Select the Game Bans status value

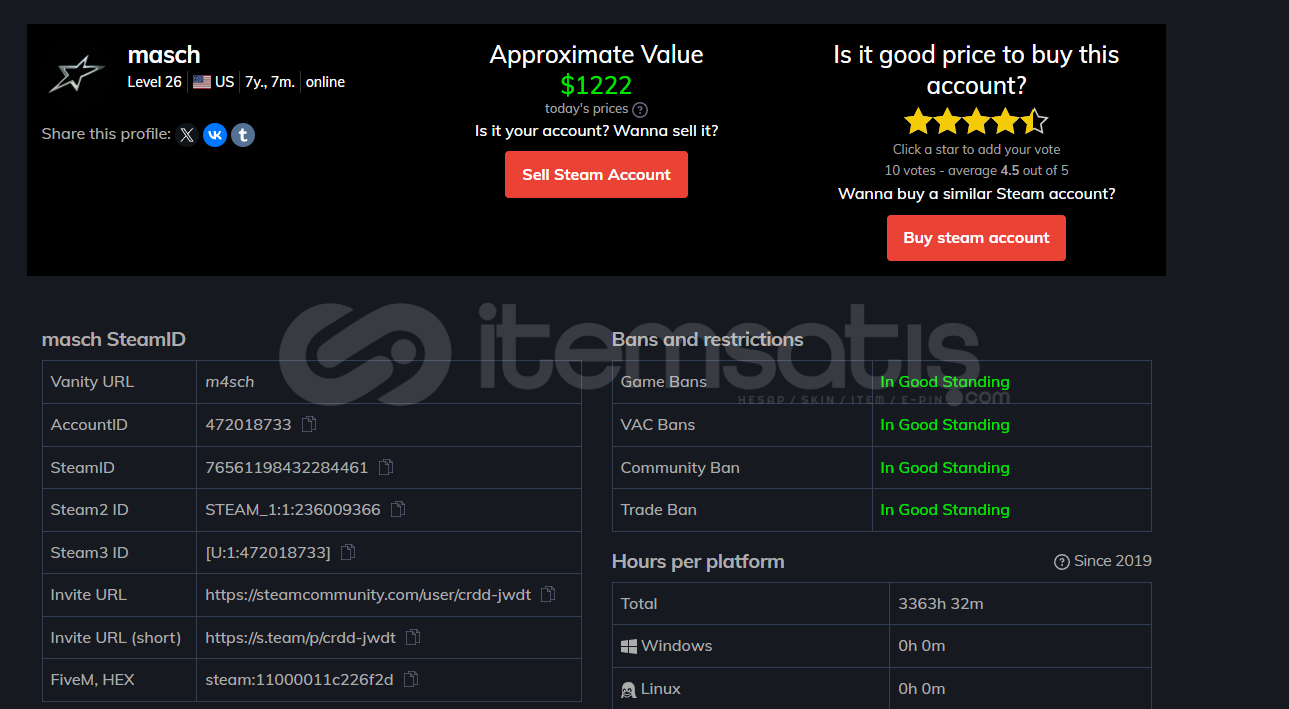coord(945,382)
